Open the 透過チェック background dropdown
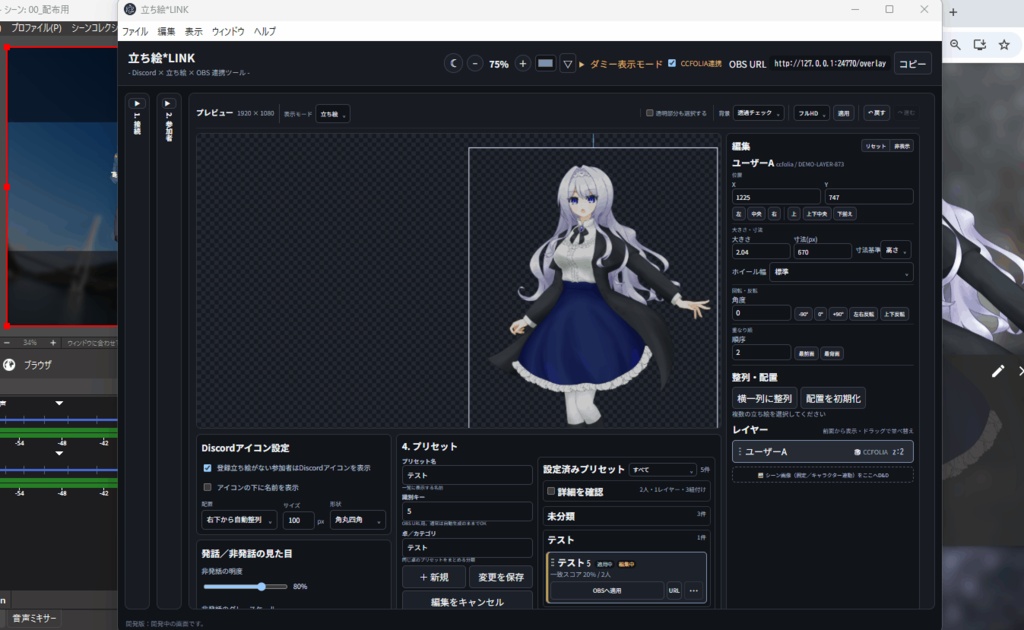1024x630 pixels. click(758, 113)
